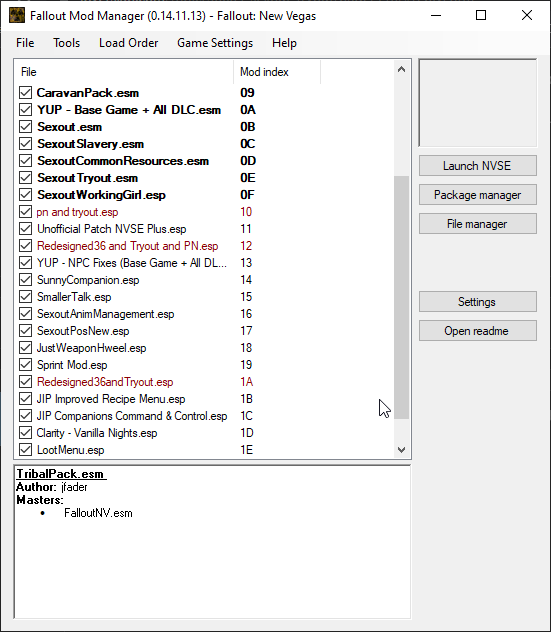The height and width of the screenshot is (632, 551).
Task: Toggle the Sexout.esm checkbox
Action: 25,127
